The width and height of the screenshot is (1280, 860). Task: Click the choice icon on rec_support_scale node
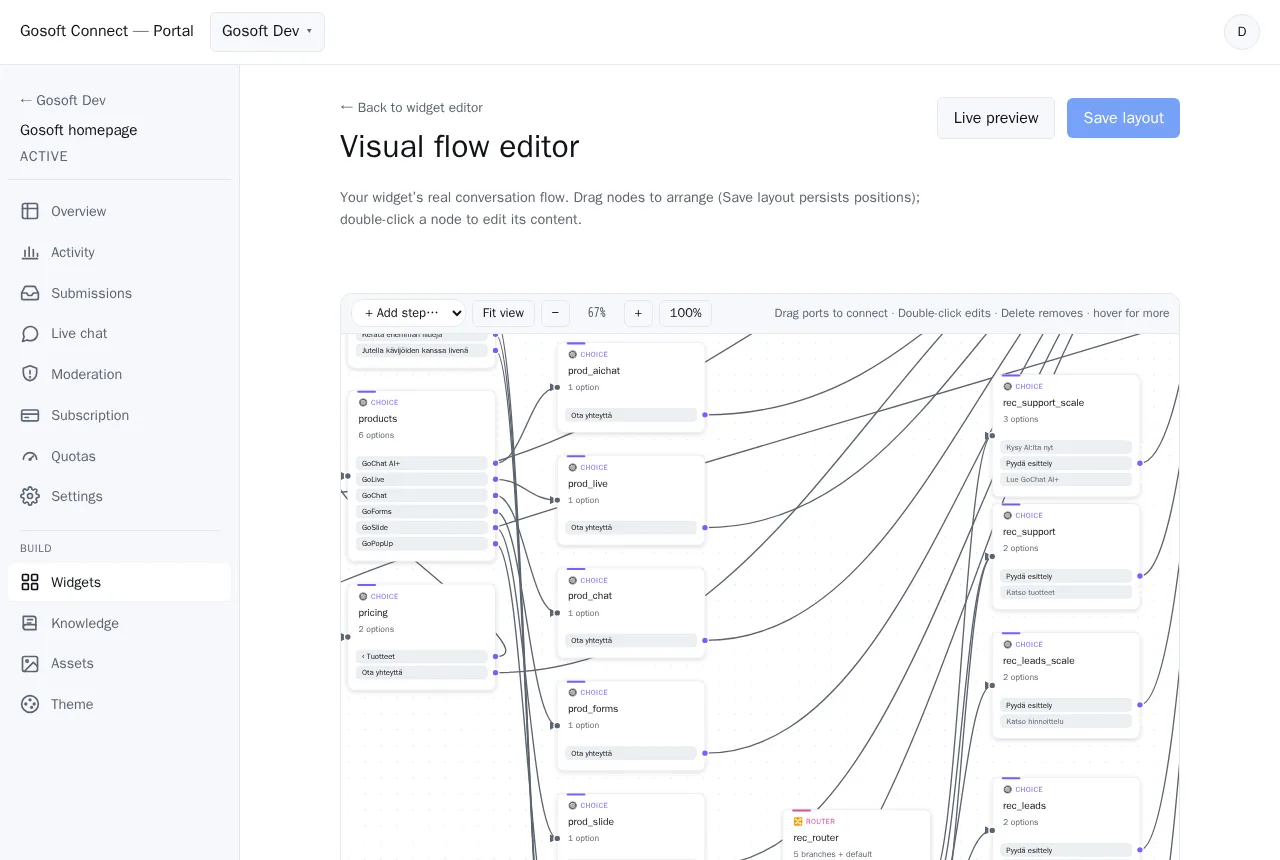click(x=1008, y=386)
